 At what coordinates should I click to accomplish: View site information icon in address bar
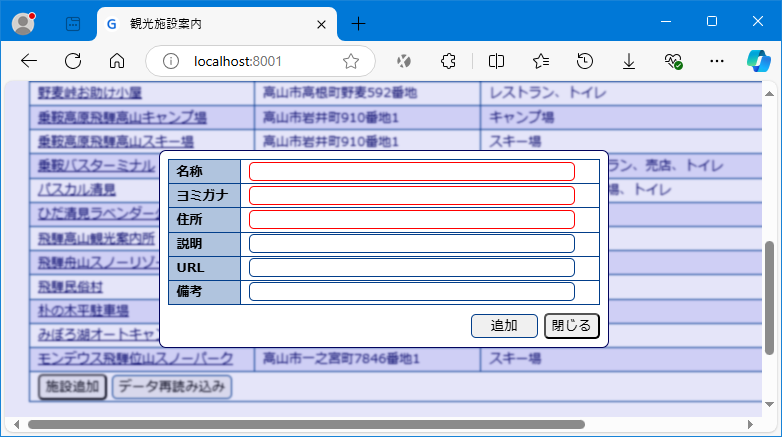tap(171, 61)
